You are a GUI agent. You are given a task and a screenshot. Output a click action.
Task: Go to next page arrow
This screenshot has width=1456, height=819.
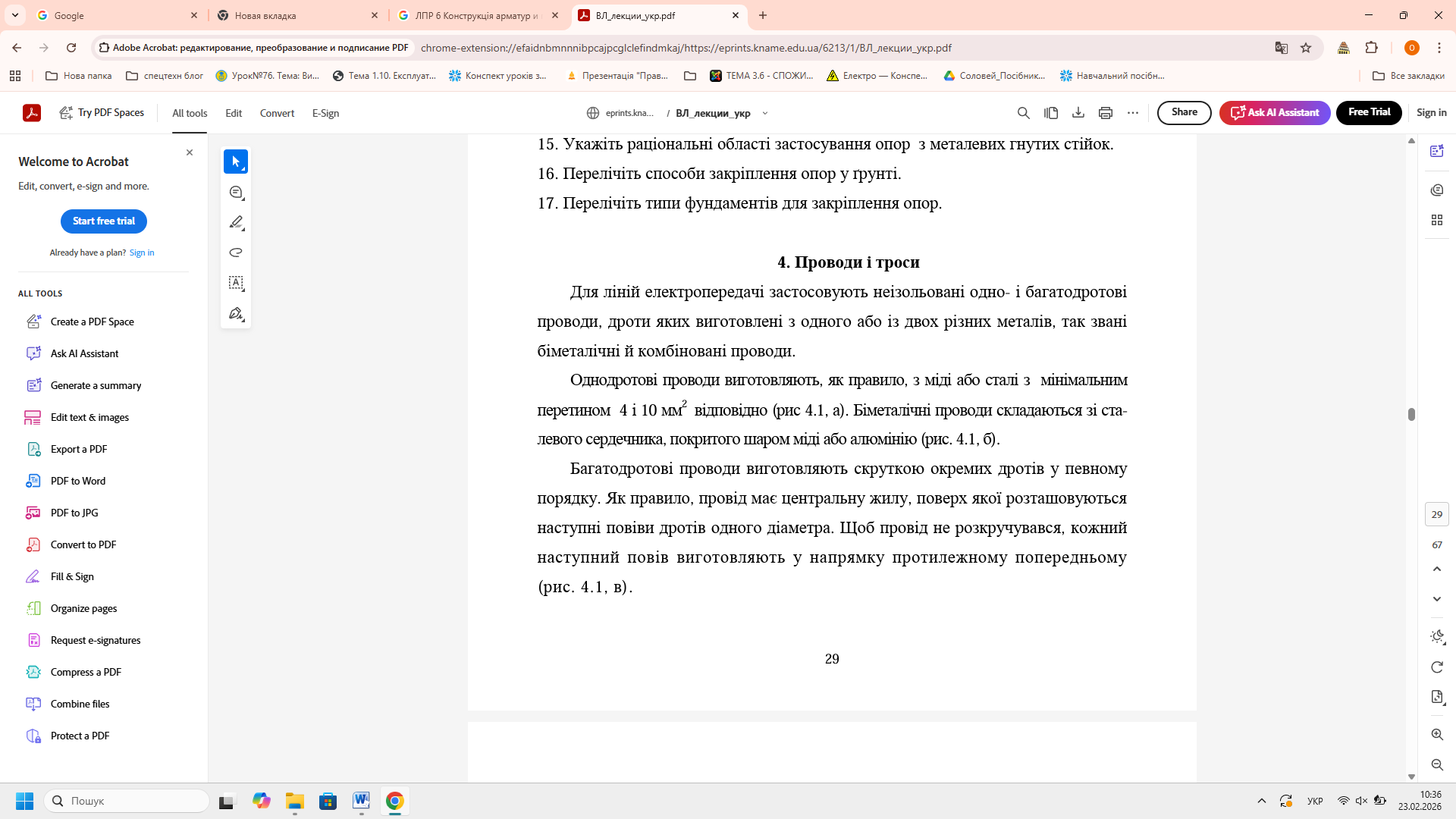pyautogui.click(x=1436, y=599)
